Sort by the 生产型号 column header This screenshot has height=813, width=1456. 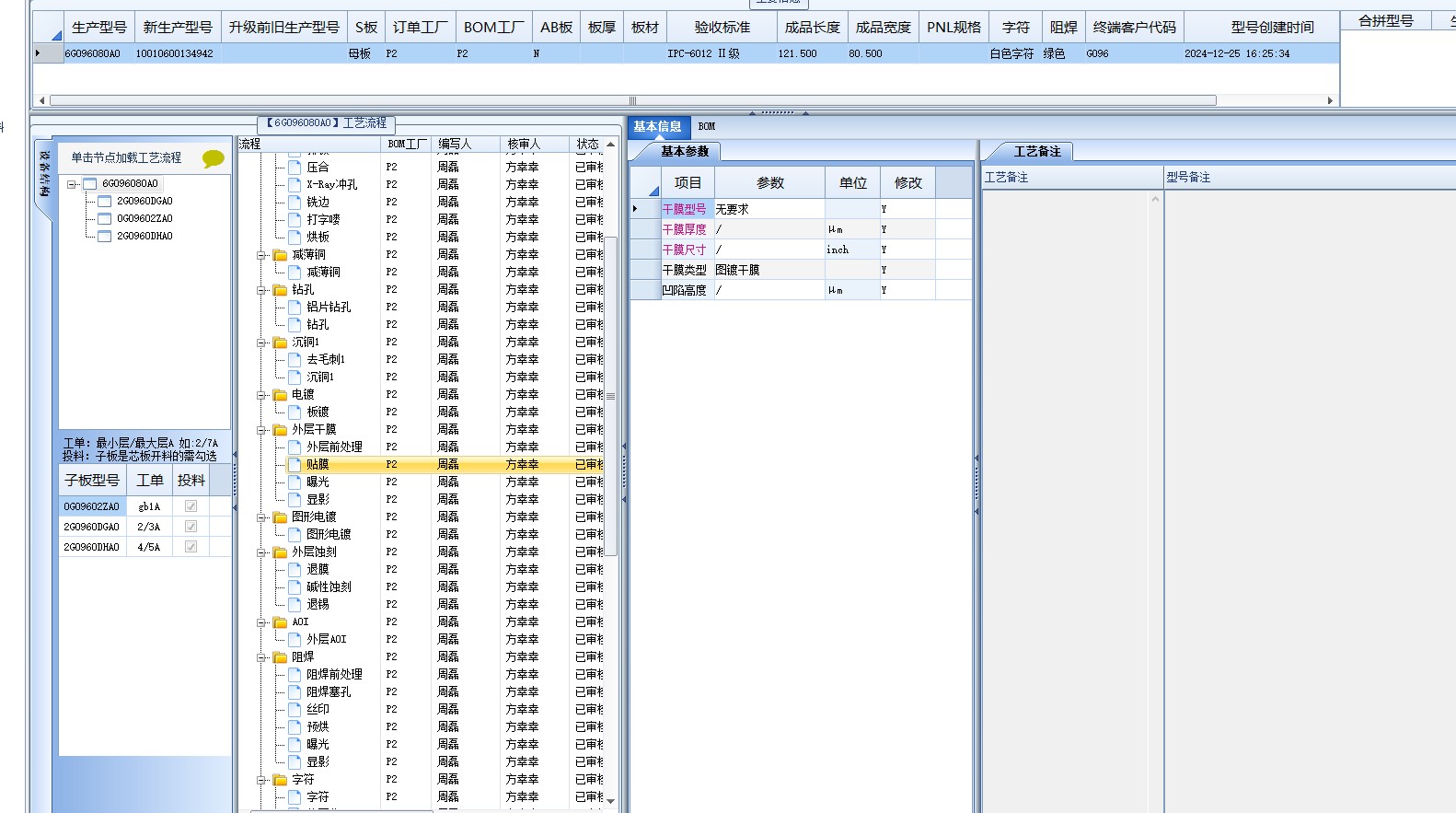[99, 28]
